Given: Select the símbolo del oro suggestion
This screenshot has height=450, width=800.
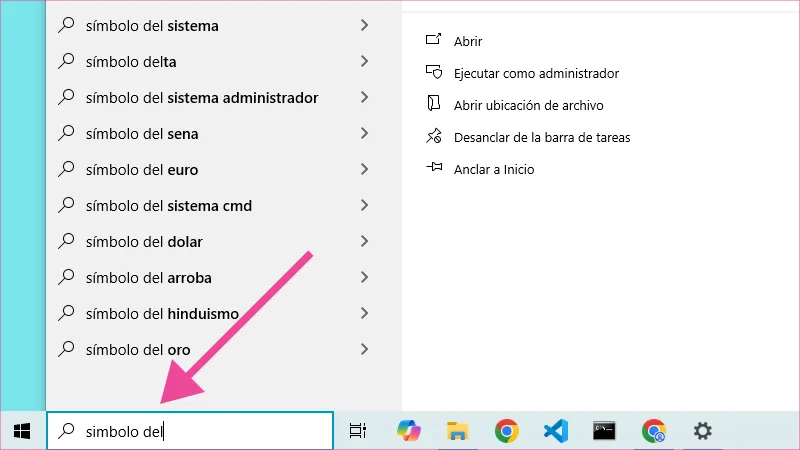Looking at the screenshot, I should [138, 350].
